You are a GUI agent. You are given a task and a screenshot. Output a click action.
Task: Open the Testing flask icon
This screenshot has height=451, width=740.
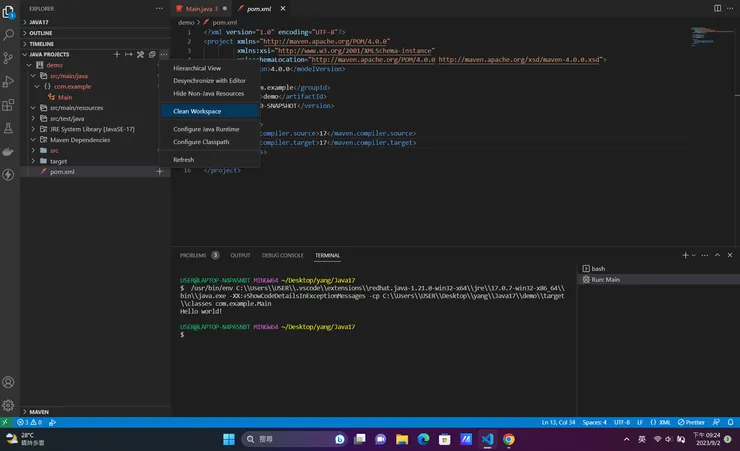(x=9, y=128)
